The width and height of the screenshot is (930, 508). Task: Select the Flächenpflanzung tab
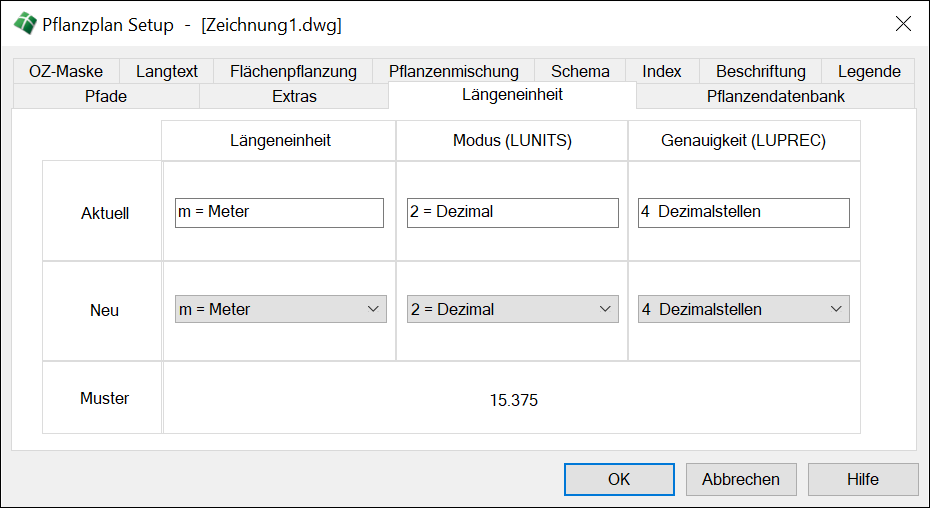pos(293,71)
